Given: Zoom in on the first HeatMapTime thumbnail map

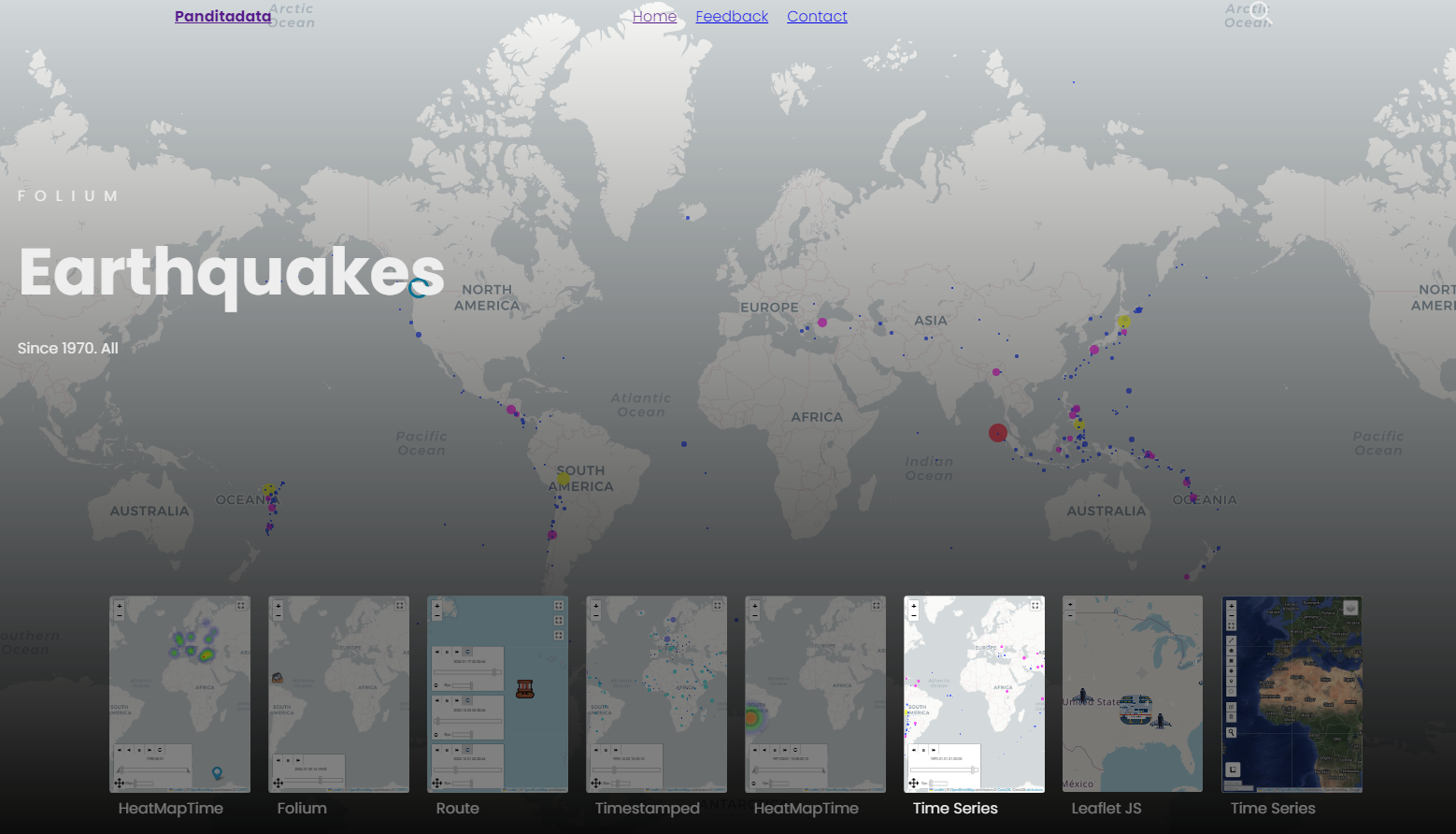Looking at the screenshot, I should (120, 606).
